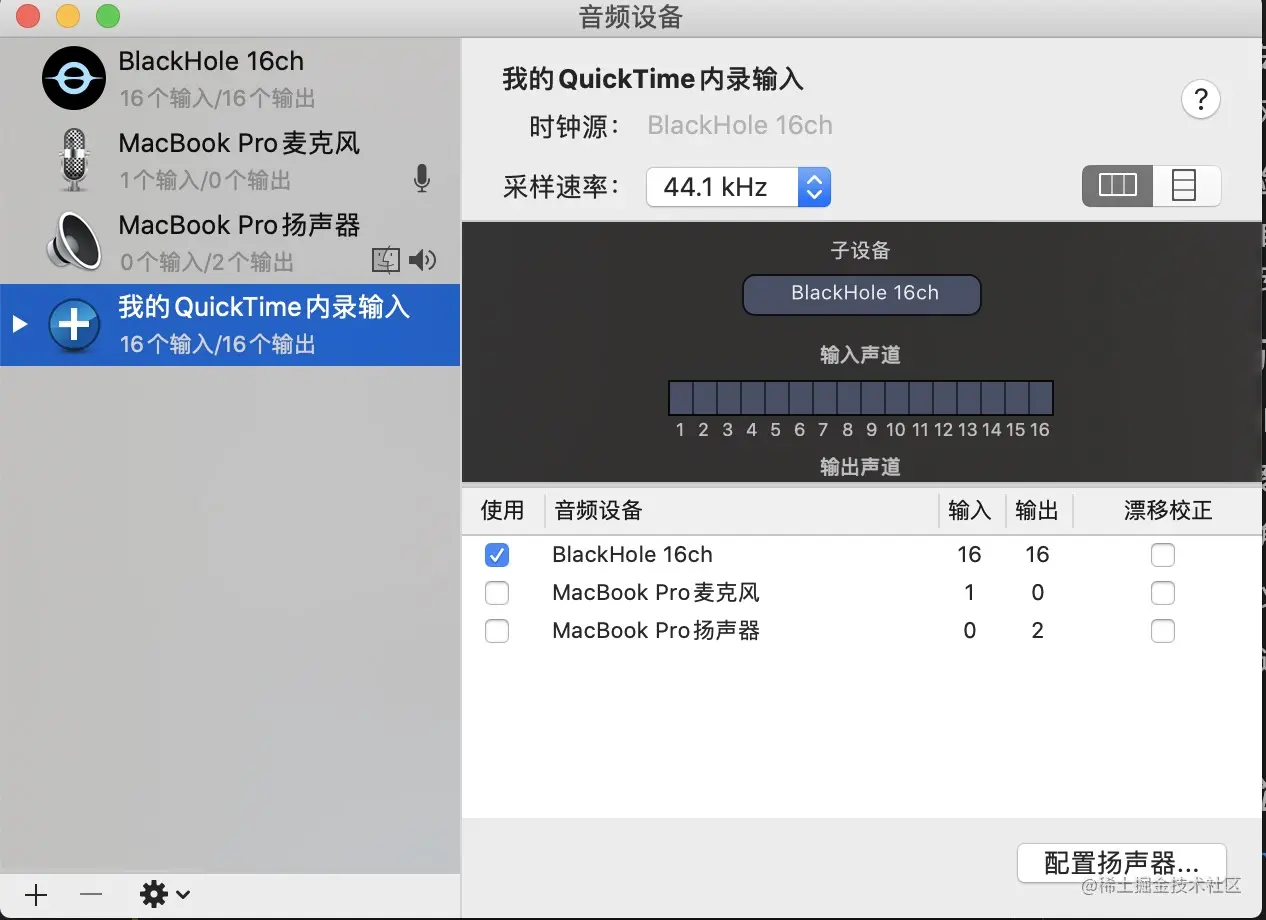Enable drift correction for BlackHole 16ch
1266x920 pixels.
tap(1162, 555)
